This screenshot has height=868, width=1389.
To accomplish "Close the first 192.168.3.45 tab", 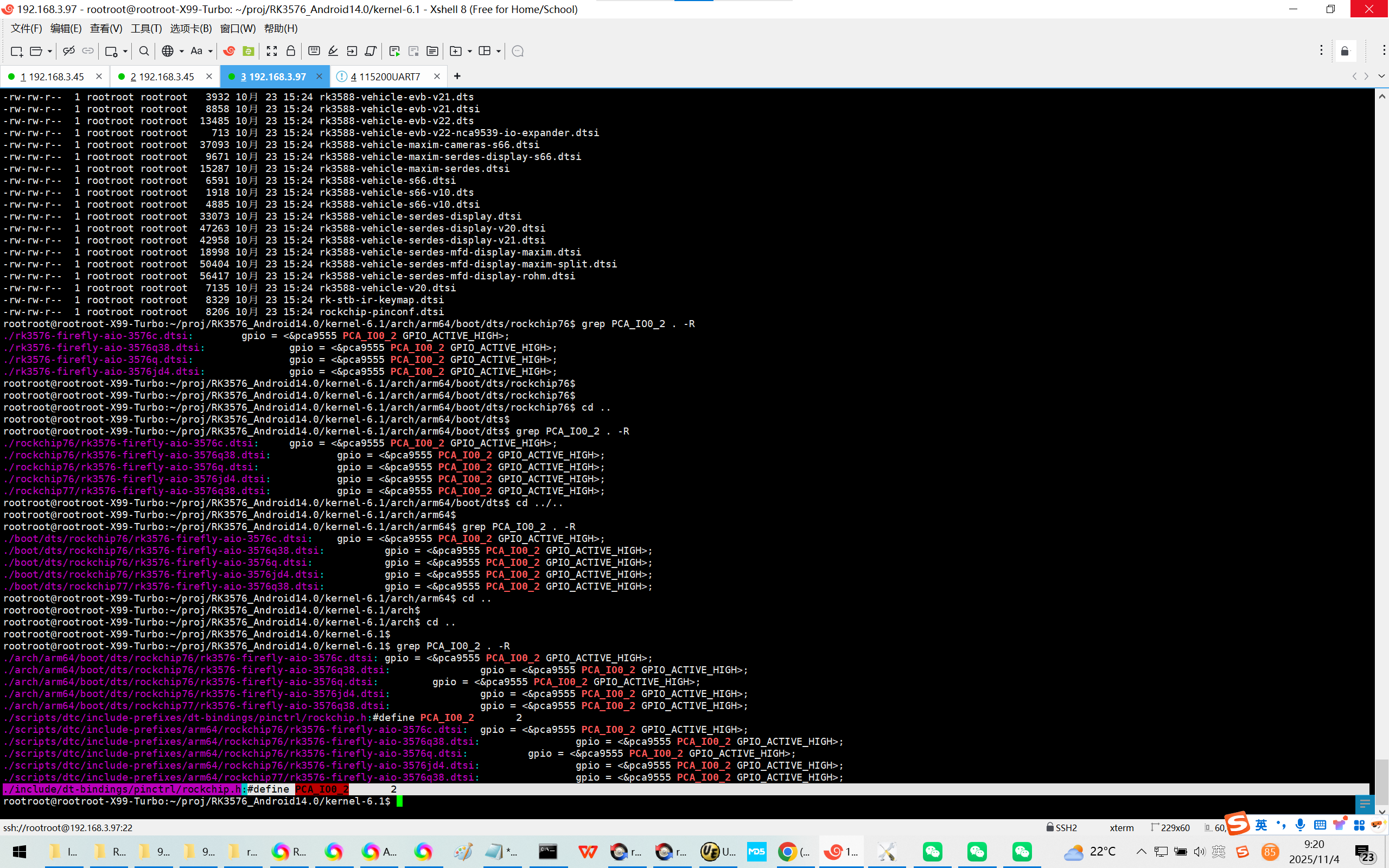I will (99, 76).
